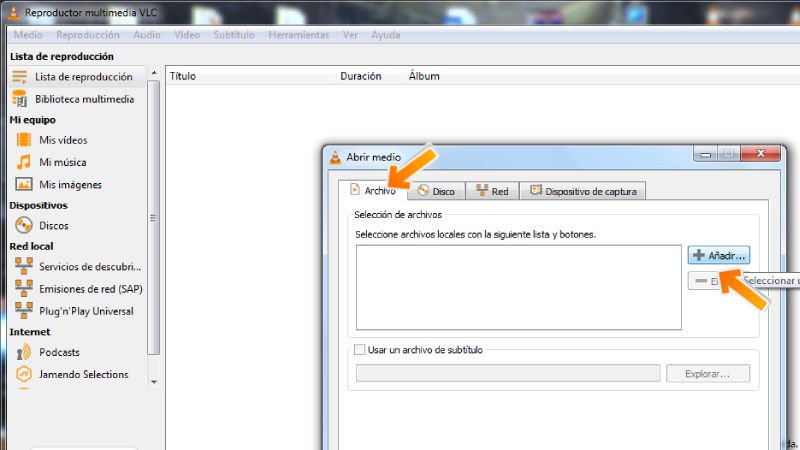Open the Vídeo menu
Image resolution: width=800 pixels, height=450 pixels.
point(187,35)
